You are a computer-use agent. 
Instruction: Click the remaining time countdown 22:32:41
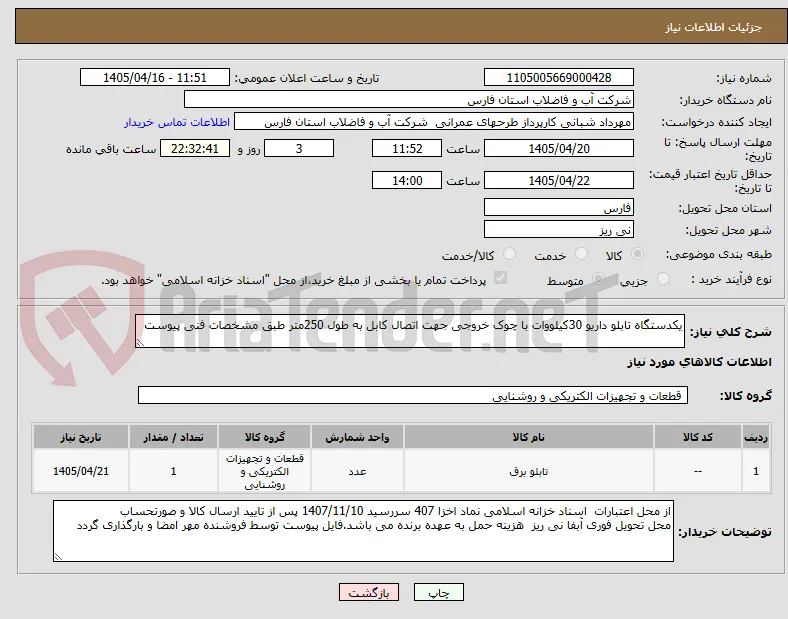click(195, 149)
